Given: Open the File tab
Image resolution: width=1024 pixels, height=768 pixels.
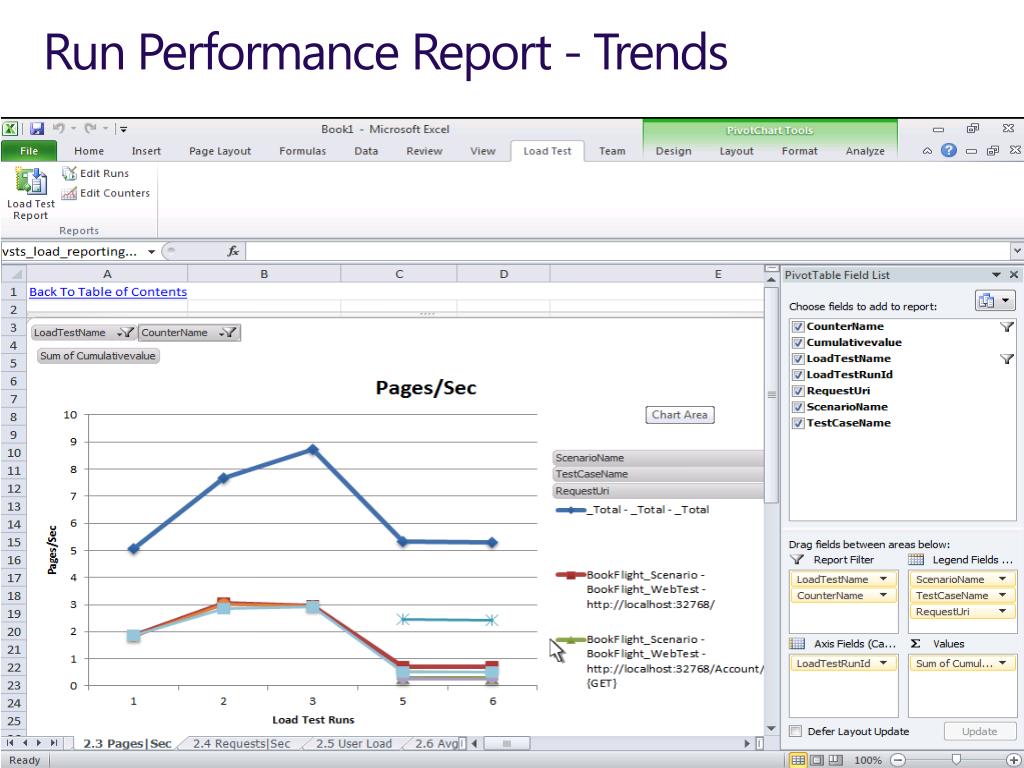Looking at the screenshot, I should (x=29, y=151).
